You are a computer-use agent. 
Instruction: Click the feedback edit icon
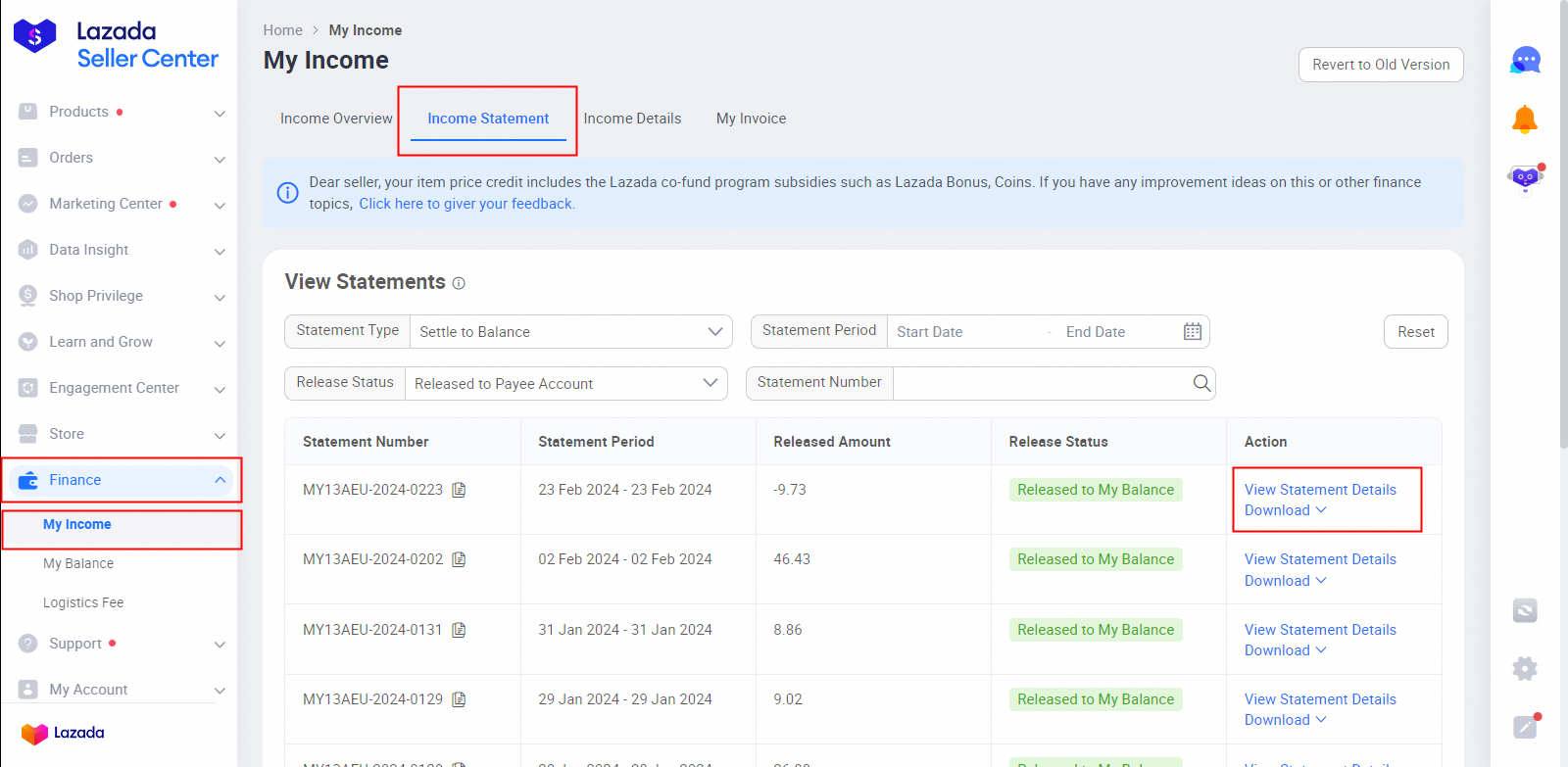tap(1524, 726)
